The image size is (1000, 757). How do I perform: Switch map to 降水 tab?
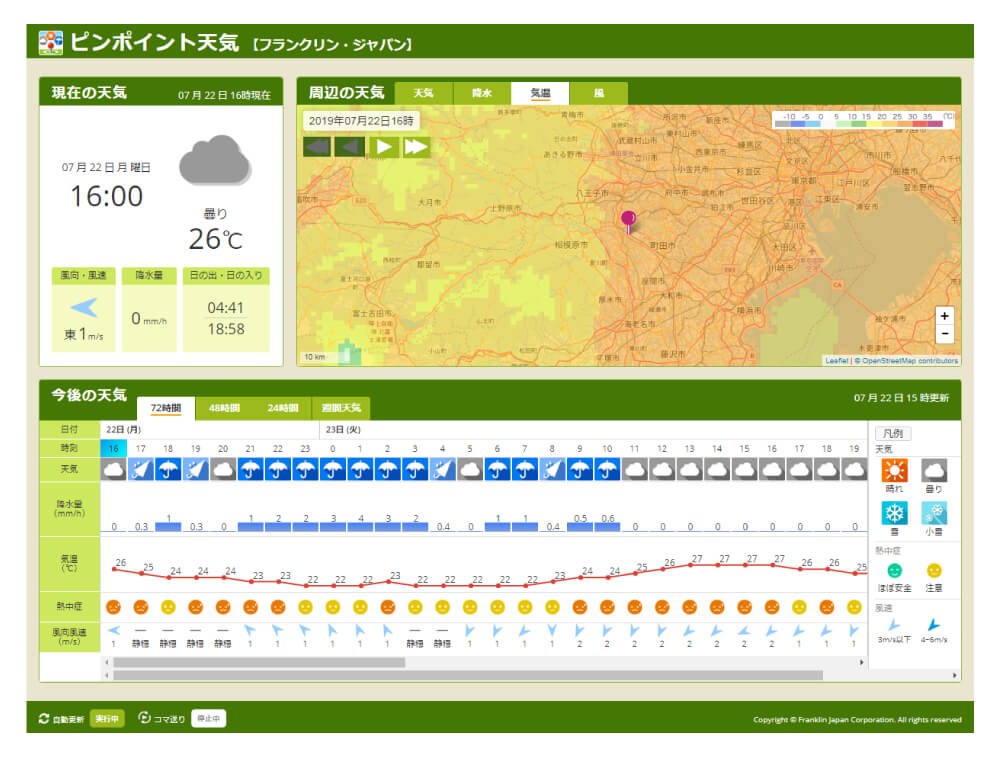[x=482, y=93]
